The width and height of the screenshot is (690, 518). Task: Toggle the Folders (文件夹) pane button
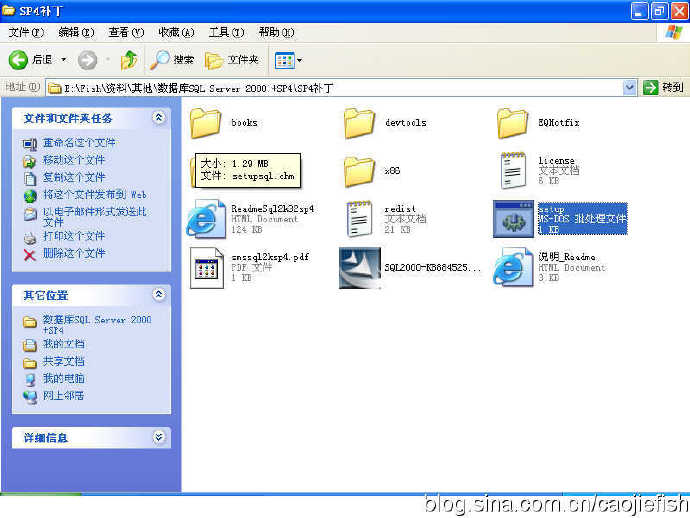pyautogui.click(x=232, y=60)
